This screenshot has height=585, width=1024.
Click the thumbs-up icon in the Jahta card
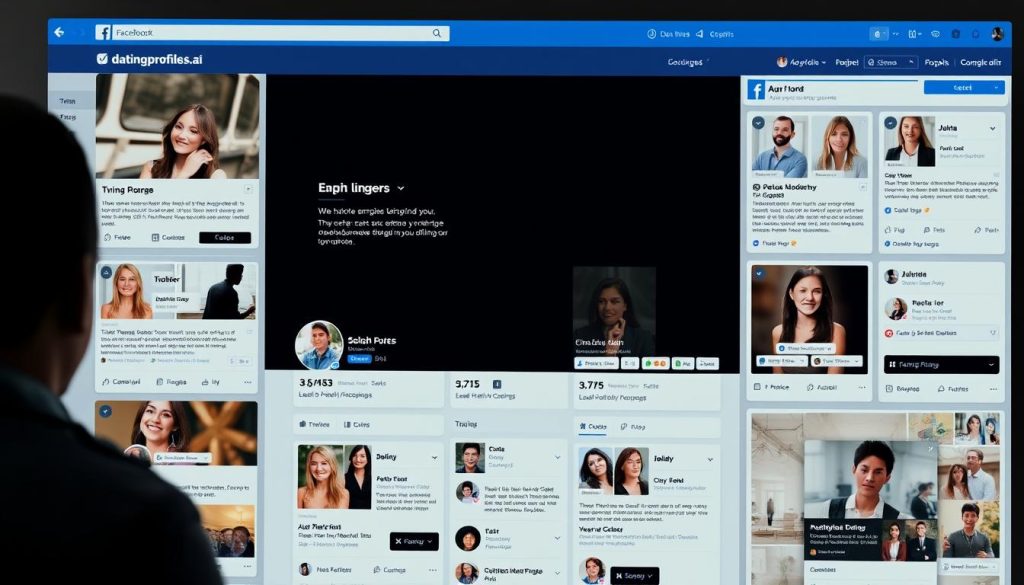click(x=889, y=230)
